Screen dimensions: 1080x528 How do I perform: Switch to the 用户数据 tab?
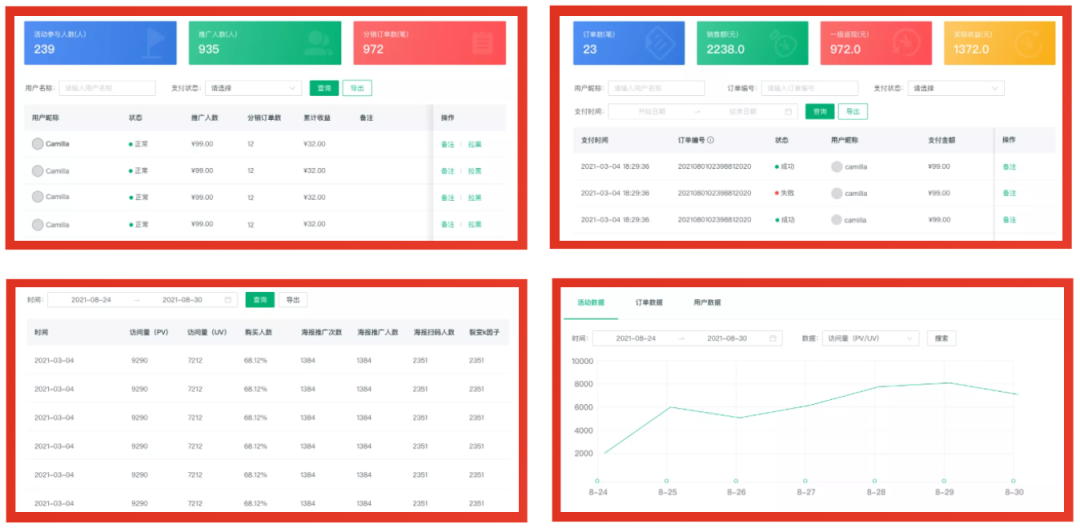(707, 302)
